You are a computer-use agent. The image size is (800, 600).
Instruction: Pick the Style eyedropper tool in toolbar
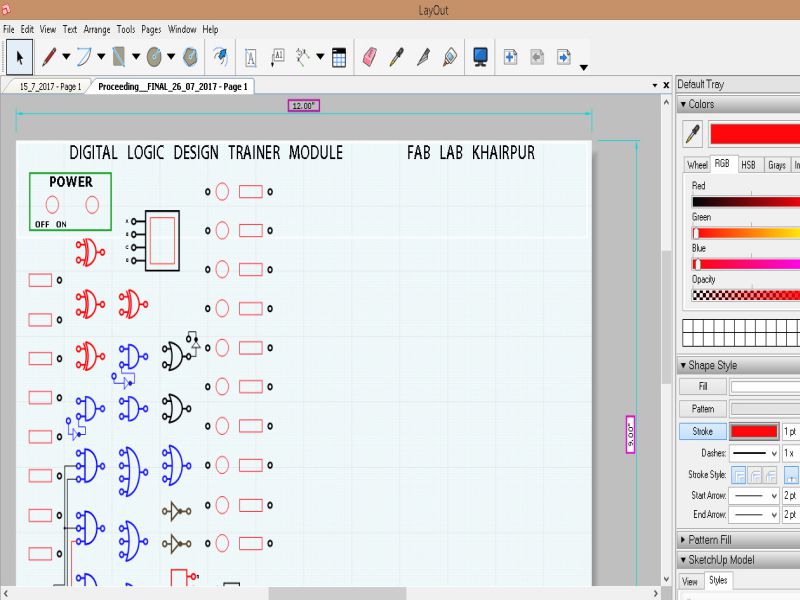[x=396, y=57]
